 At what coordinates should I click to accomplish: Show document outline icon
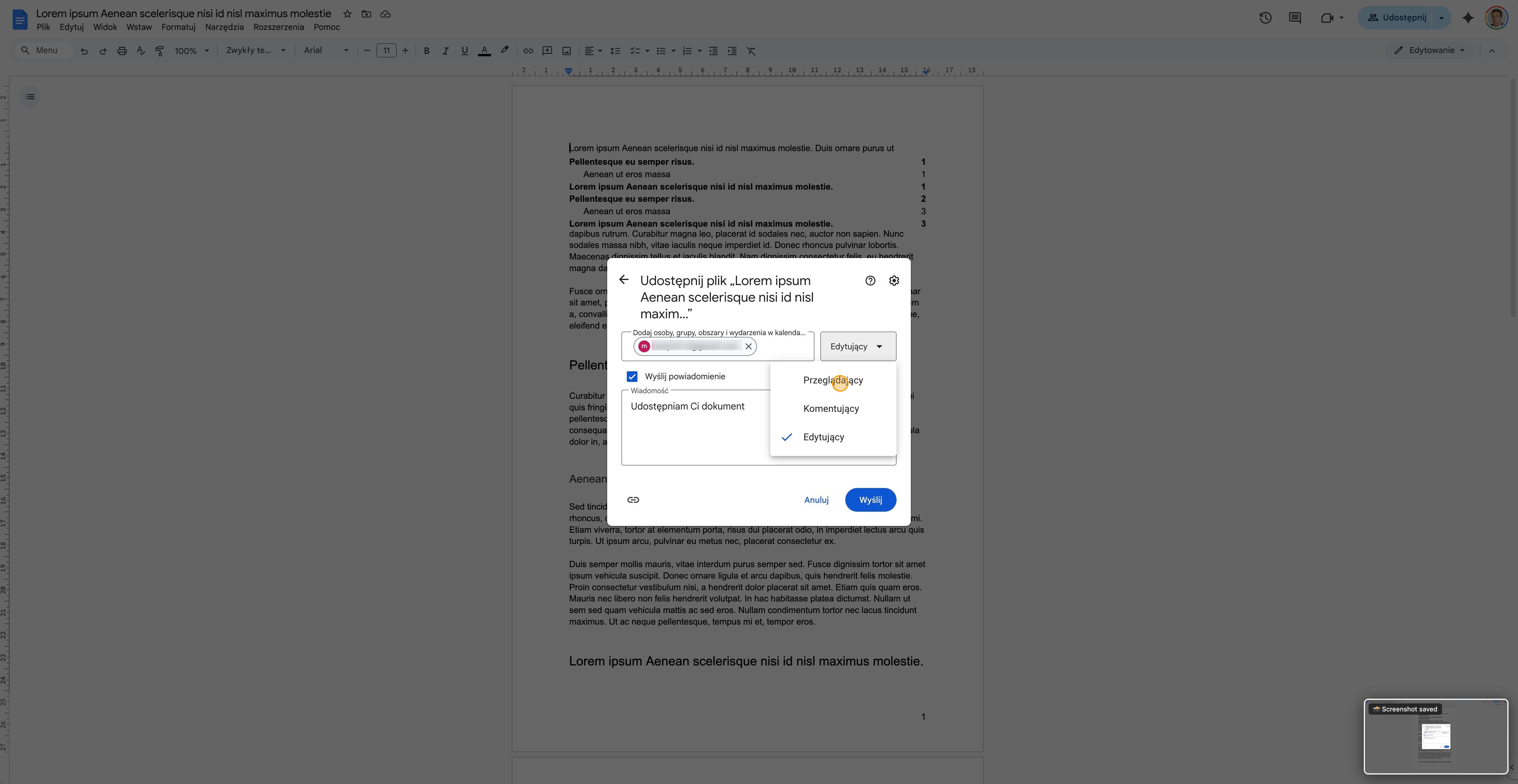click(30, 97)
